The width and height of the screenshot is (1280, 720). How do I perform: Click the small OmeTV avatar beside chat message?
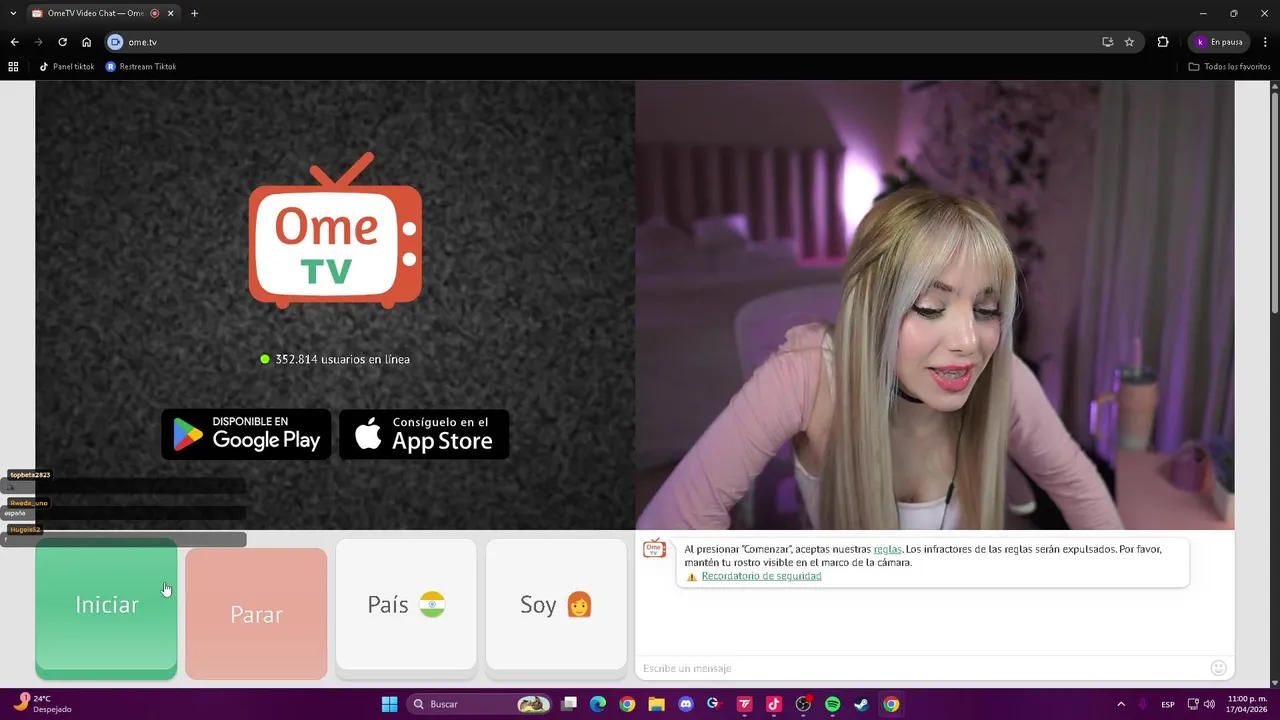point(654,548)
